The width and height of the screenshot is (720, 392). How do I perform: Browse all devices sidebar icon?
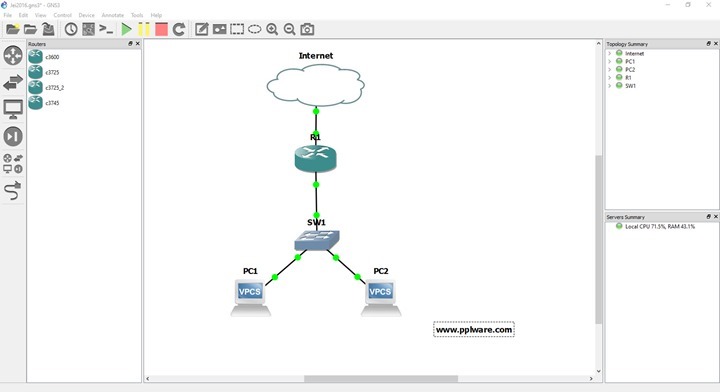13,163
